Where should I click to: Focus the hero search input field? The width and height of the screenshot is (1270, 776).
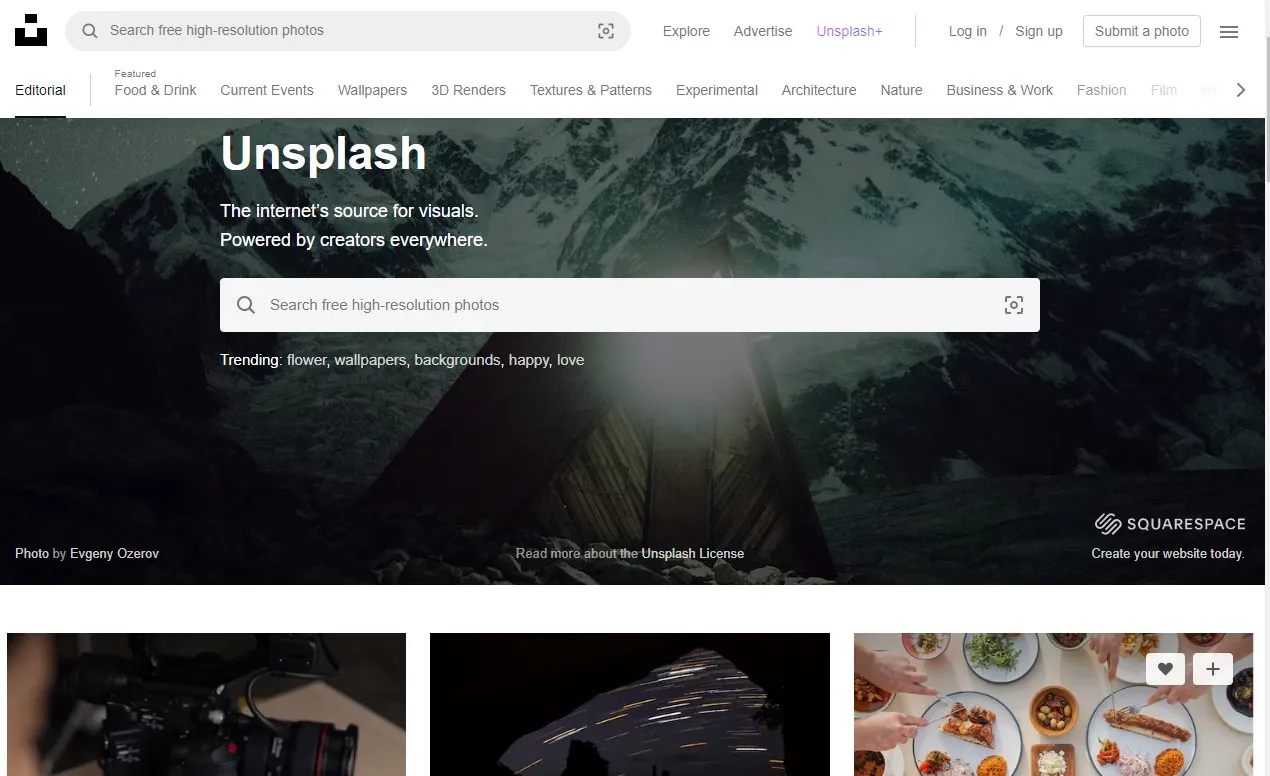[630, 305]
